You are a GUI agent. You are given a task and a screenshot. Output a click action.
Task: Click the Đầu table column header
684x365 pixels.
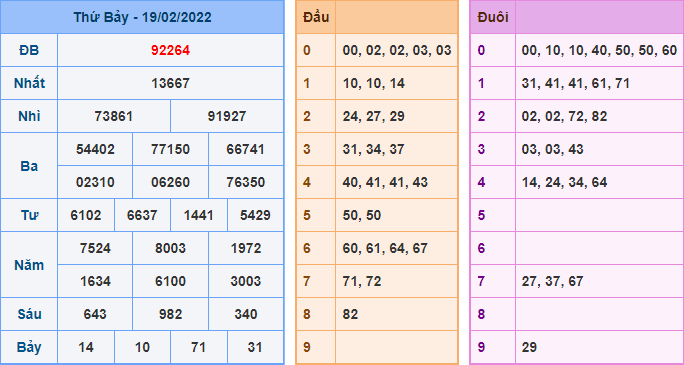coord(316,17)
